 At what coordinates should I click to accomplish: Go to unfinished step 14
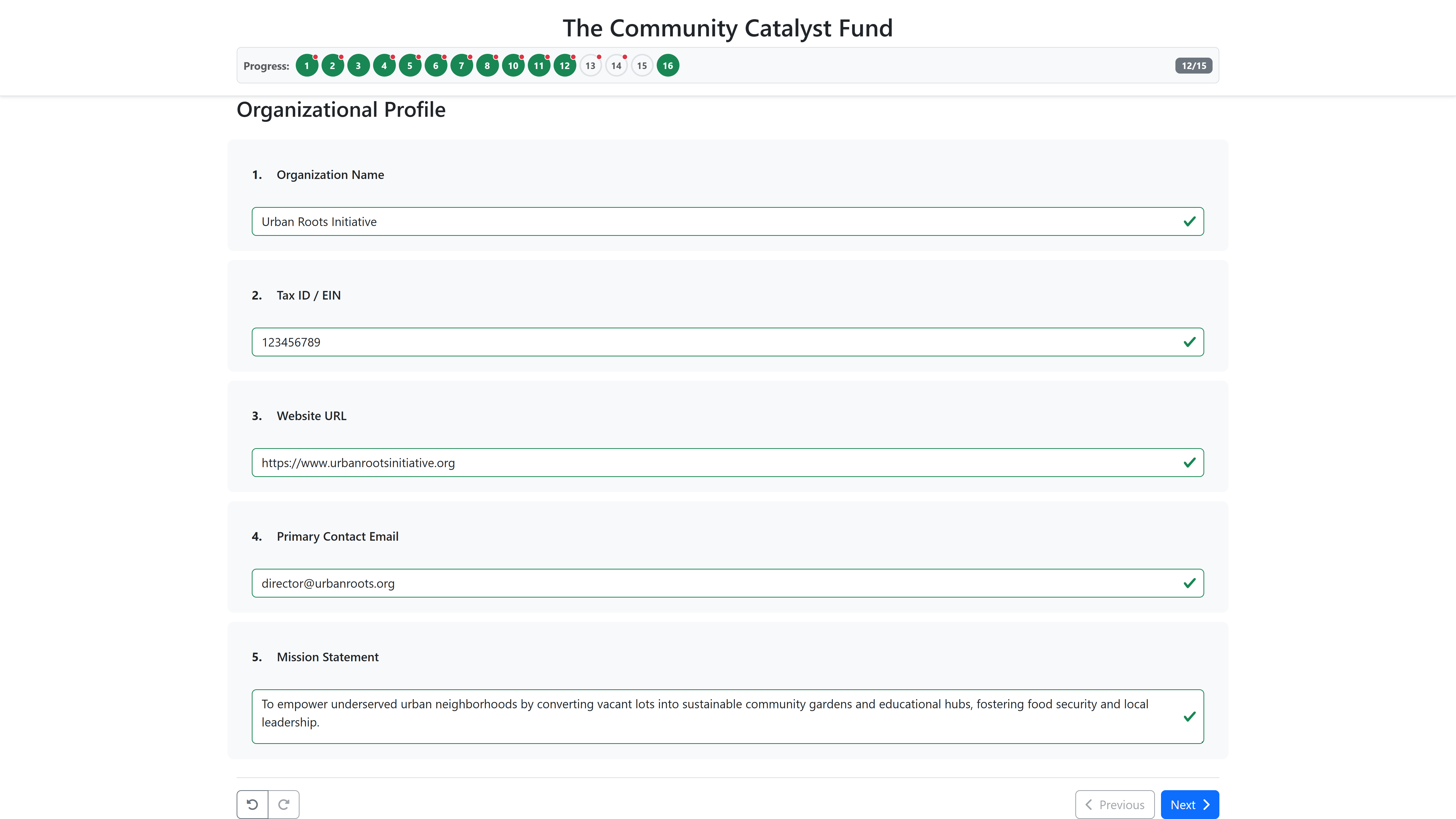pyautogui.click(x=616, y=65)
